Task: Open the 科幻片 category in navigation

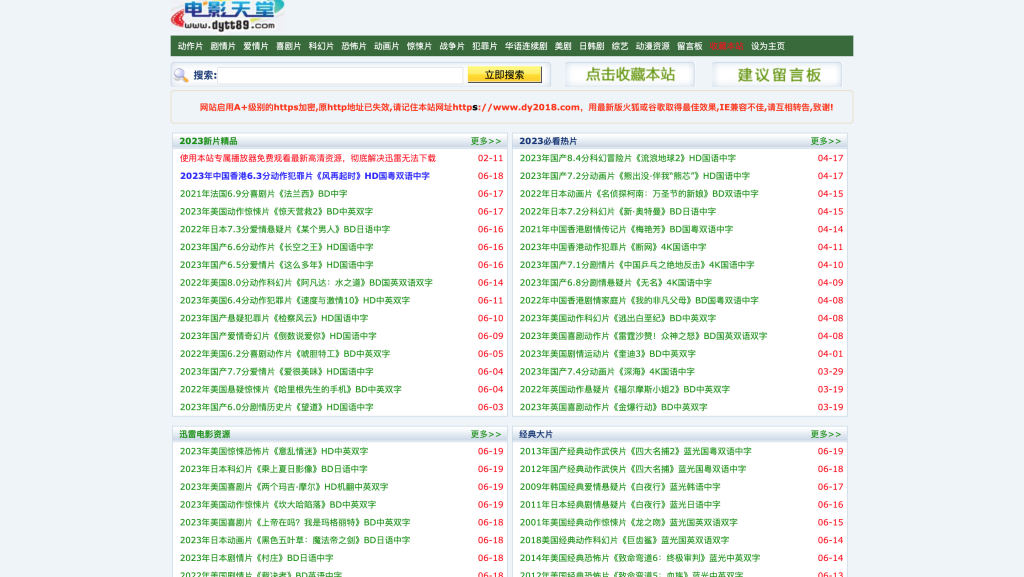Action: [321, 46]
